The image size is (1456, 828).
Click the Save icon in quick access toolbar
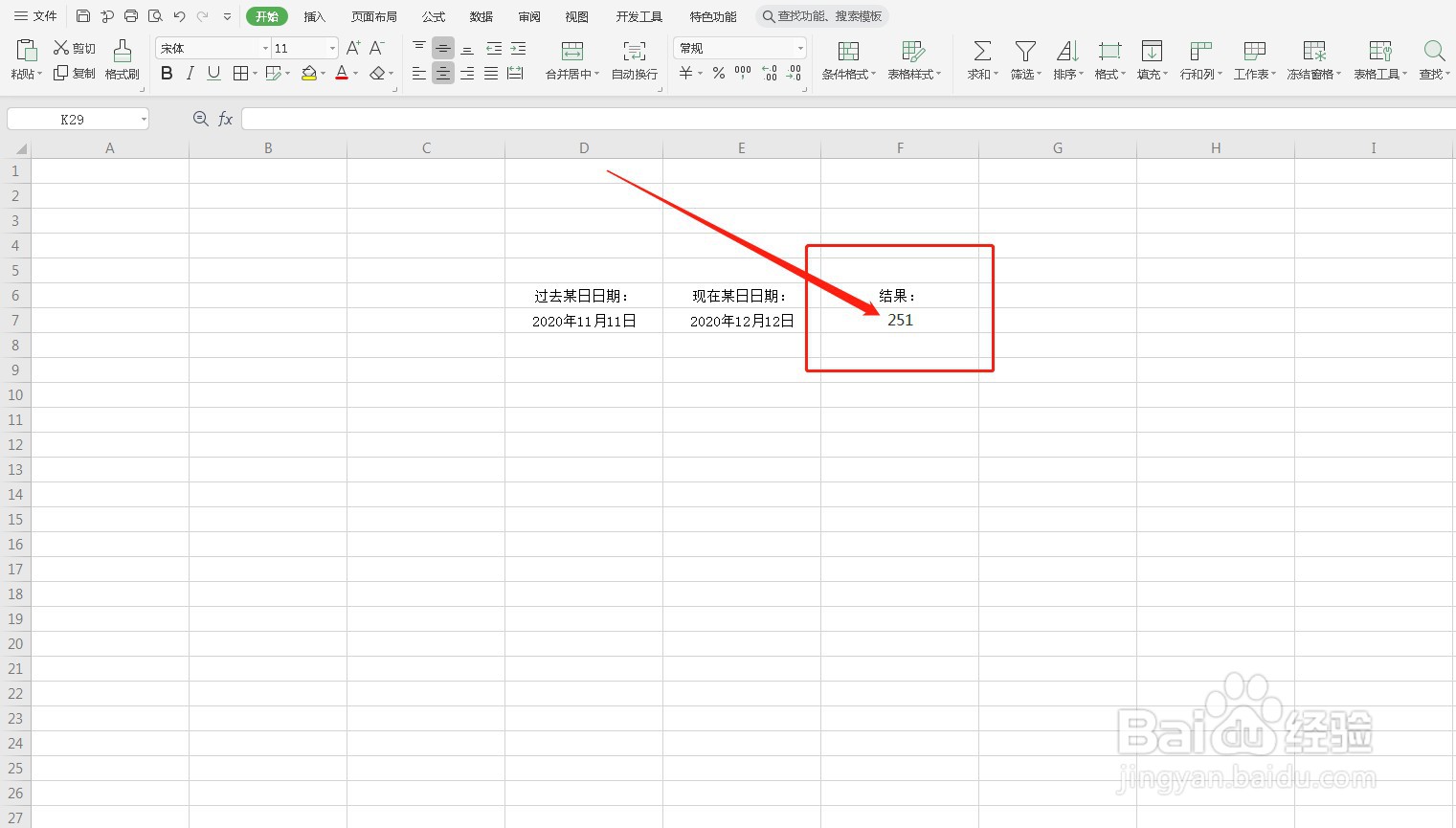point(83,16)
